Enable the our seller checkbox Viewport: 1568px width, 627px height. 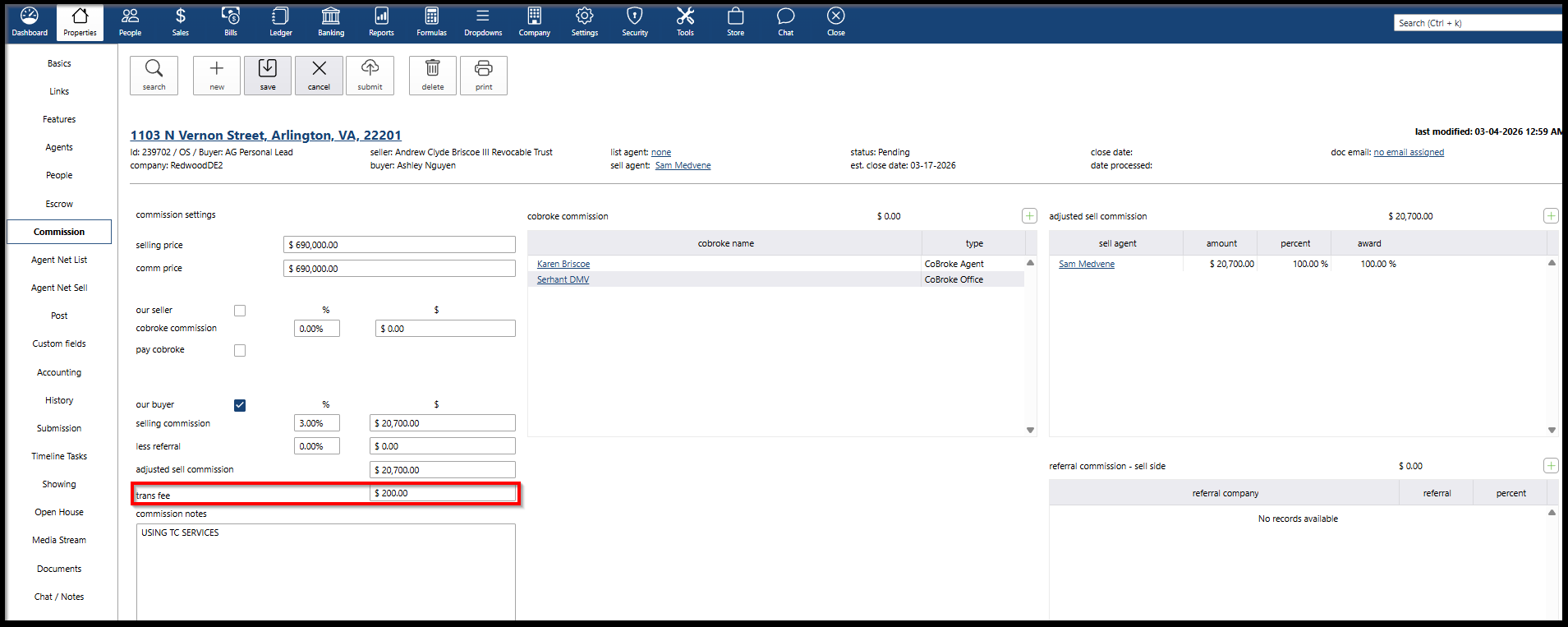point(240,311)
